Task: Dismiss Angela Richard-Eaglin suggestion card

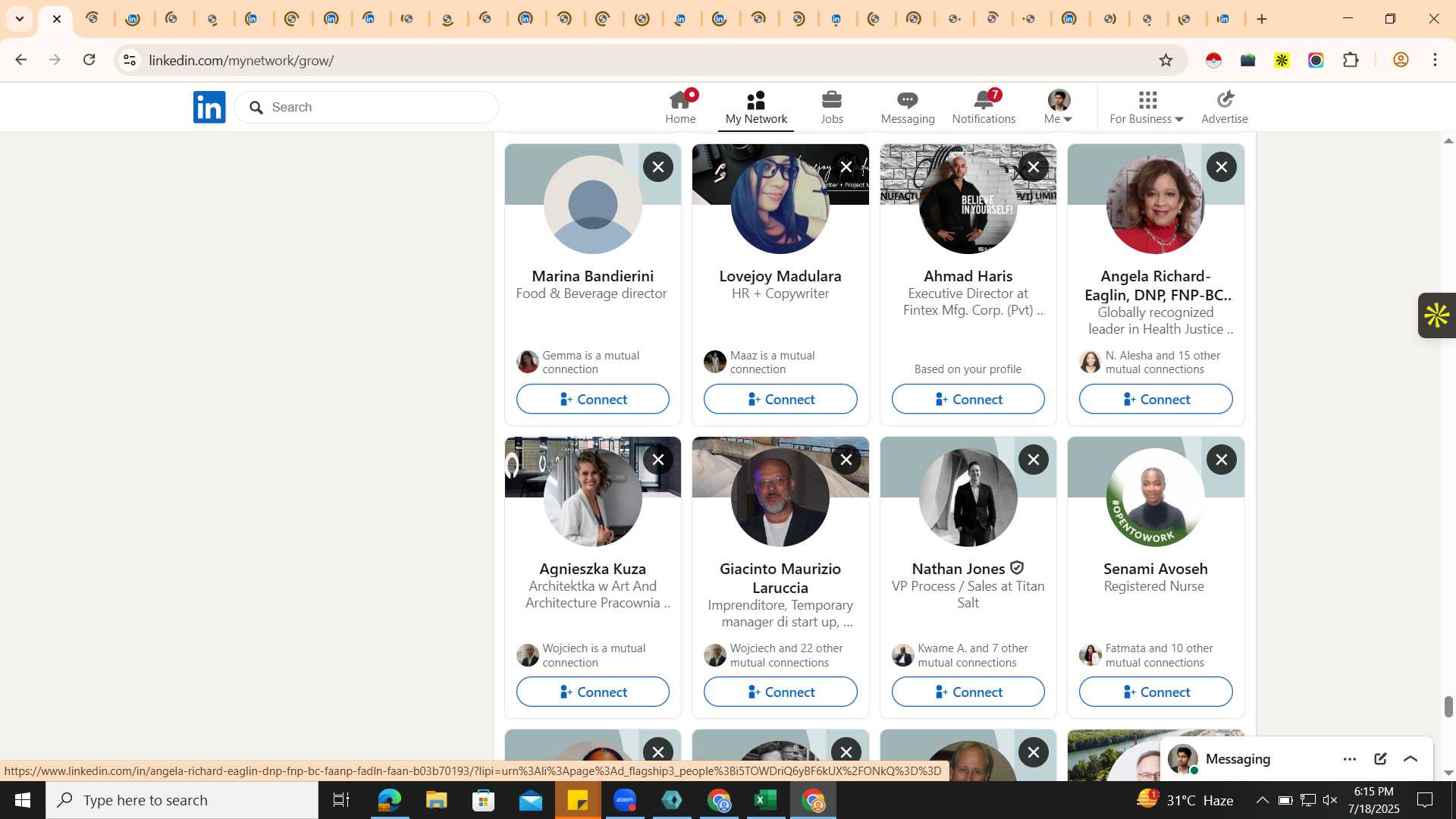Action: click(x=1222, y=167)
